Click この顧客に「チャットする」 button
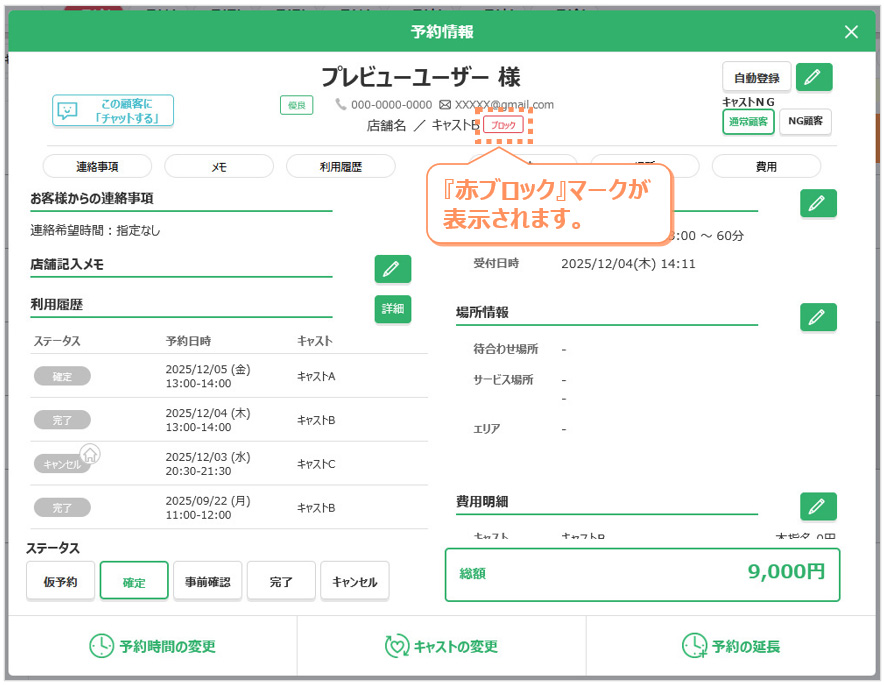The height and width of the screenshot is (685, 884). [x=113, y=111]
